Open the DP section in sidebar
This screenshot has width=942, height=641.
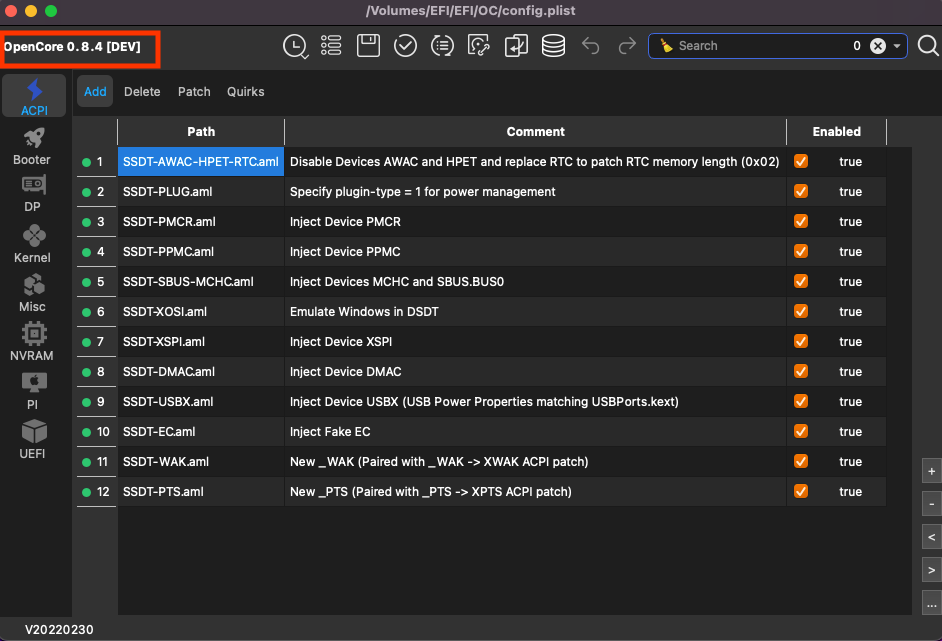32,194
